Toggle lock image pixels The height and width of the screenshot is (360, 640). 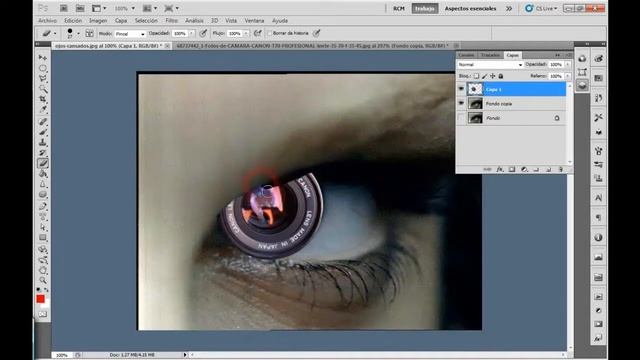click(484, 76)
